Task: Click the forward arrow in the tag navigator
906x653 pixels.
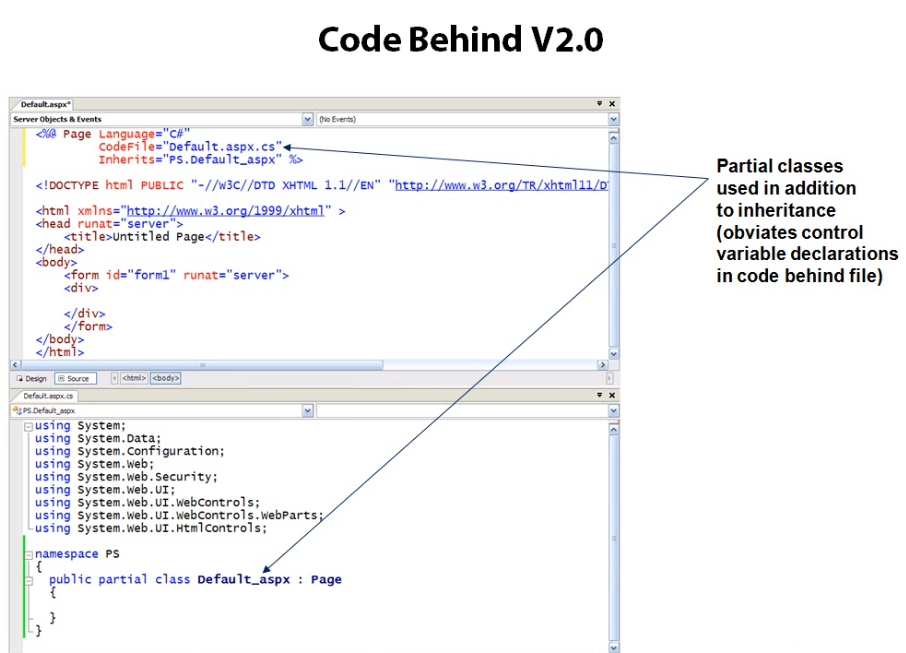Action: click(612, 378)
